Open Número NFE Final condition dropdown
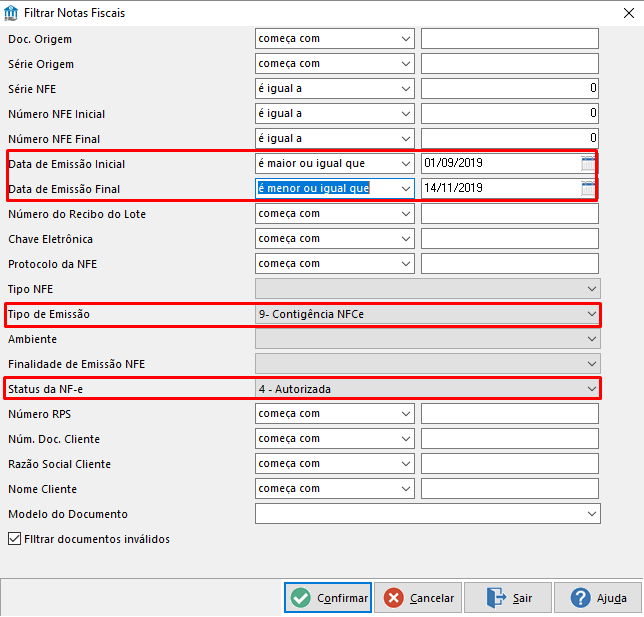Viewport: 644px width, 617px height. (x=335, y=139)
